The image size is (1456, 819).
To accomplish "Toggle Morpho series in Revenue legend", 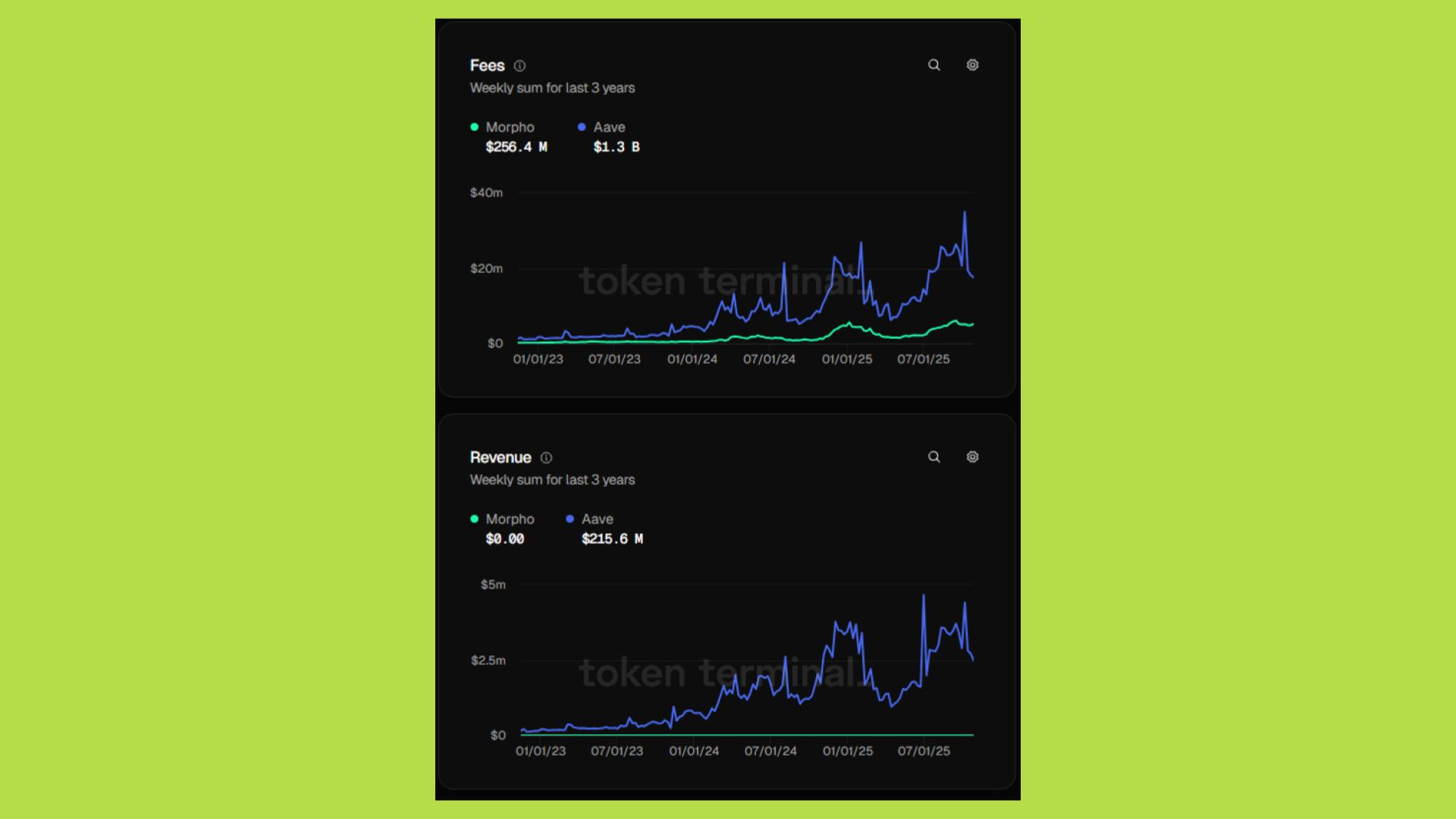I will click(510, 519).
